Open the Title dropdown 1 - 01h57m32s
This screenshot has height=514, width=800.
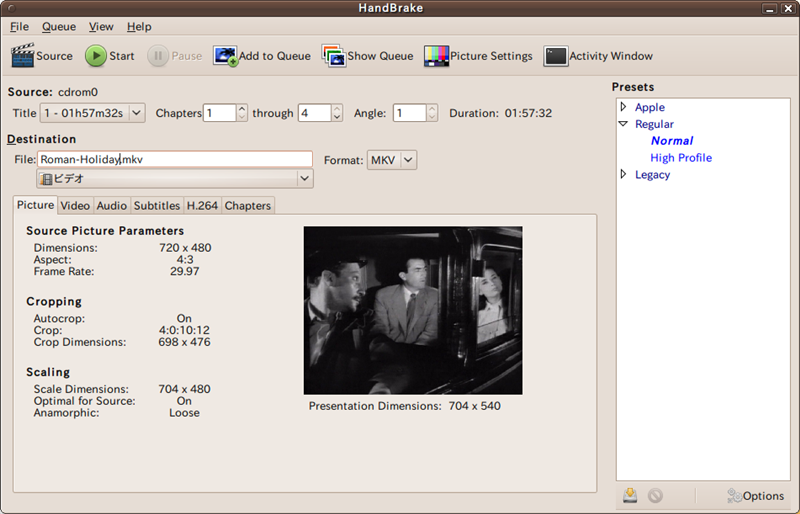point(92,113)
